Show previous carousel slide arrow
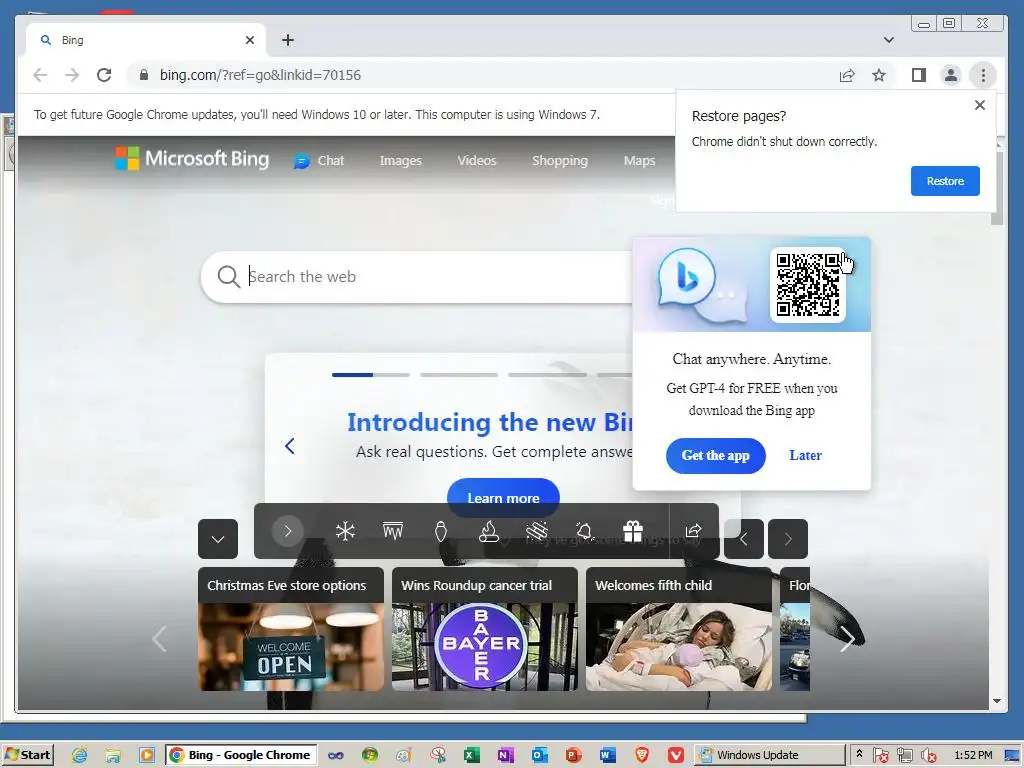This screenshot has width=1024, height=768. pyautogui.click(x=290, y=446)
